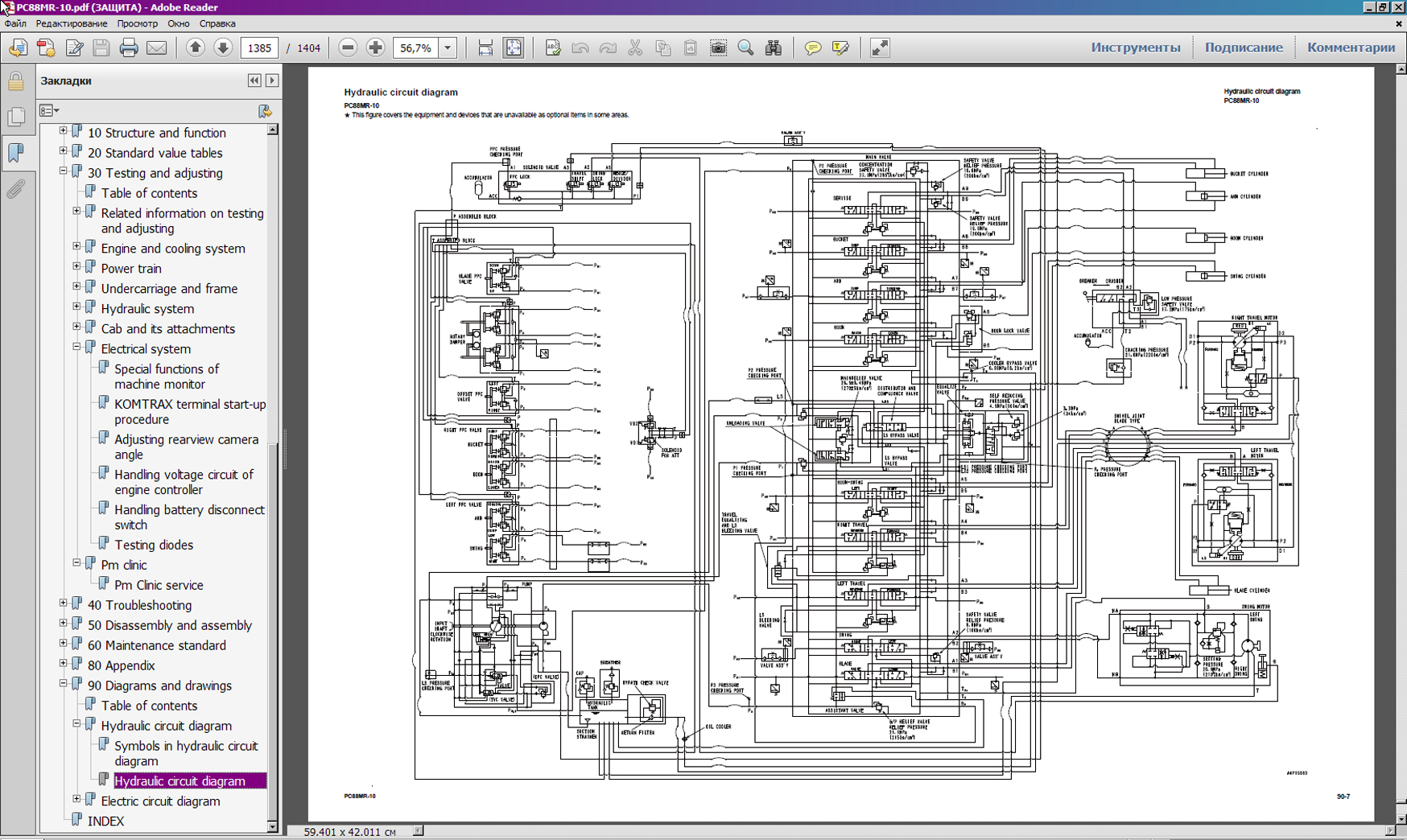The height and width of the screenshot is (840, 1407).
Task: Toggle scrolling fit-width page mode
Action: point(485,48)
